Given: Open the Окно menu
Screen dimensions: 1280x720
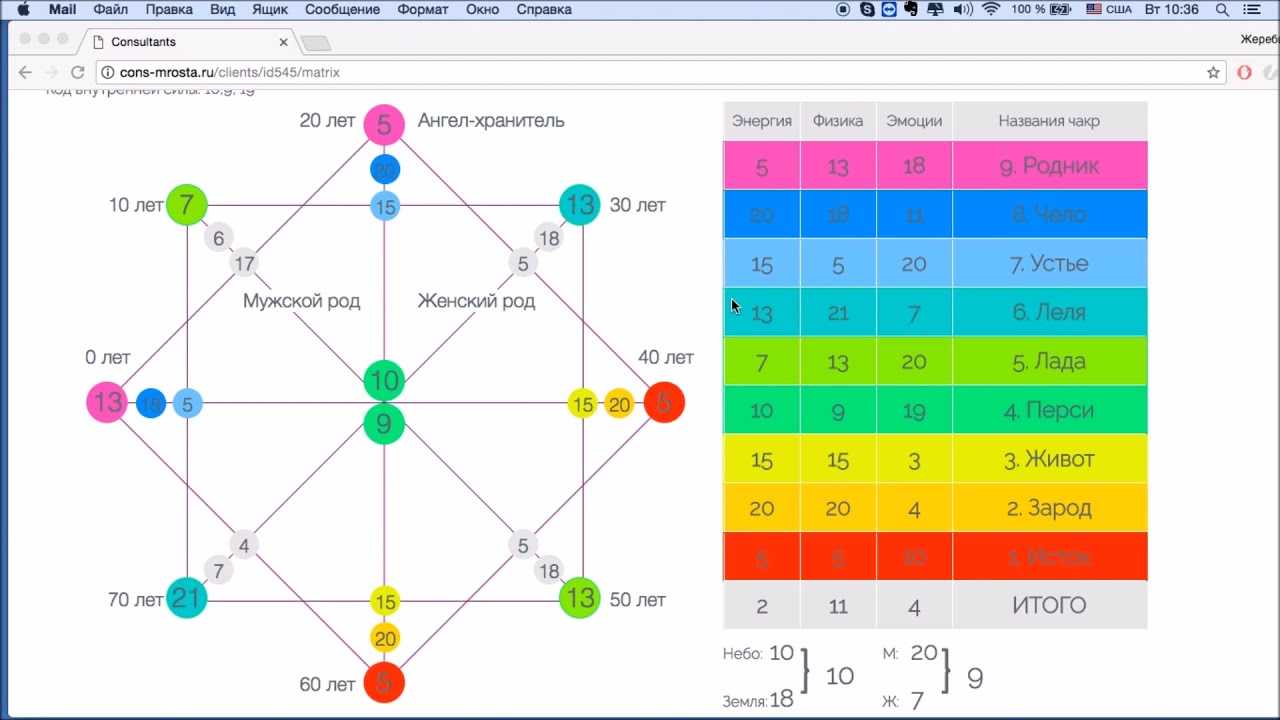Looking at the screenshot, I should point(484,9).
